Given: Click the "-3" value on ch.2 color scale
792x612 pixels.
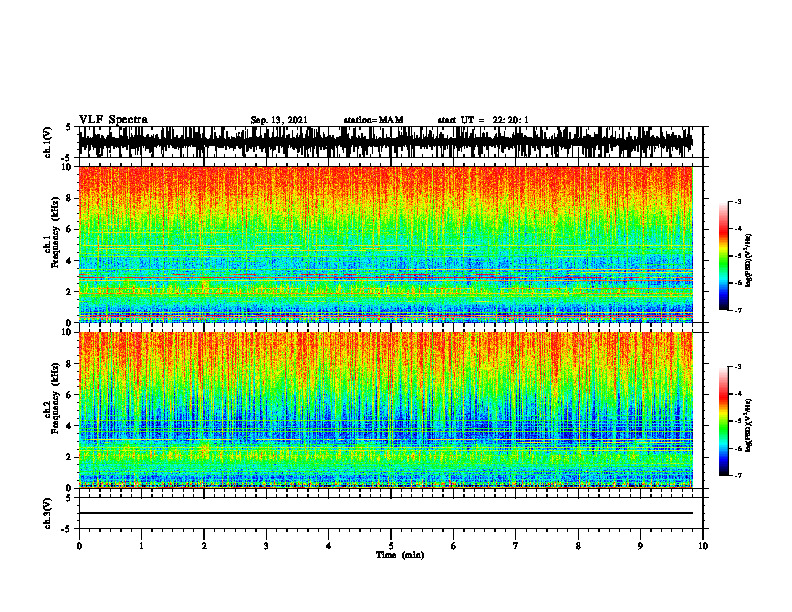Looking at the screenshot, I should [x=737, y=367].
